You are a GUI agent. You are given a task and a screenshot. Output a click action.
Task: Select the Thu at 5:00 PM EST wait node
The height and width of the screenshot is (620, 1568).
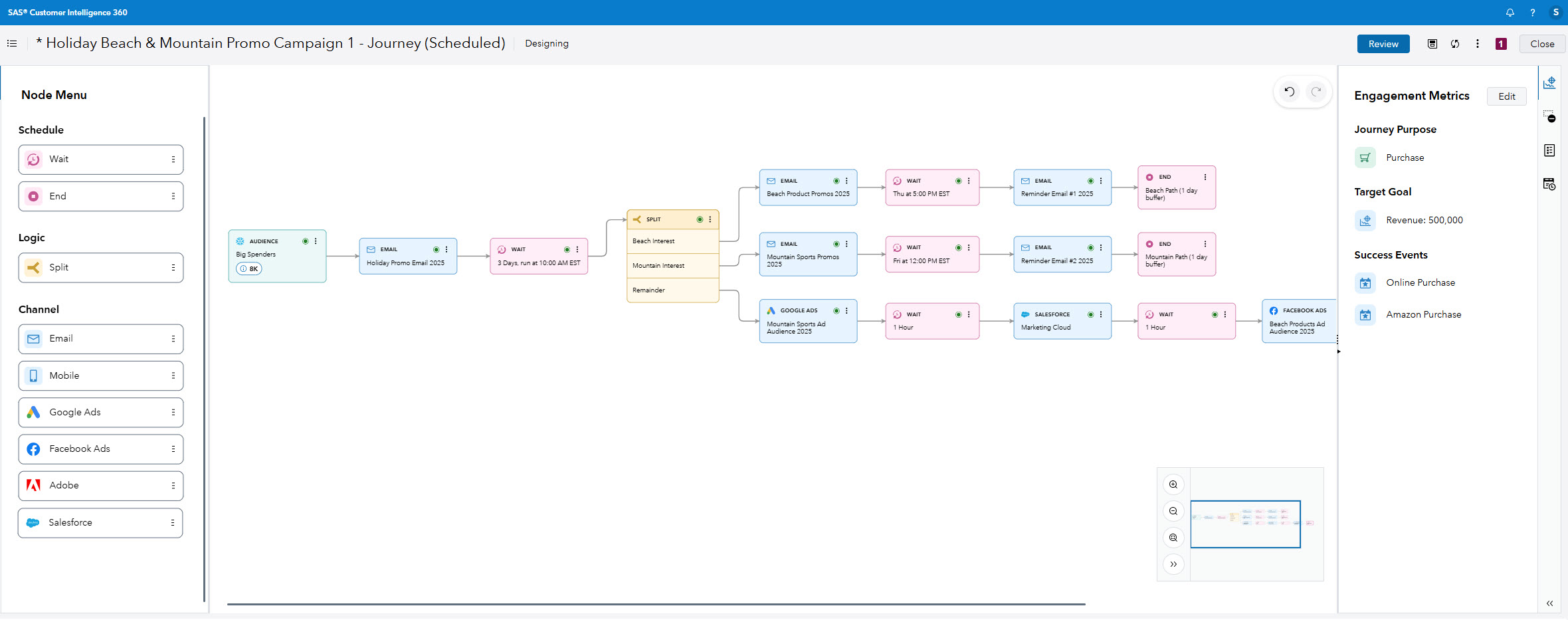point(932,187)
